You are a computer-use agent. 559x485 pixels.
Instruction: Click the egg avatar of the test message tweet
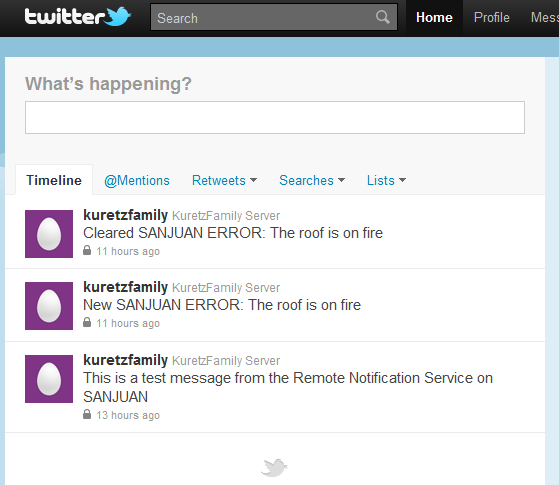49,379
